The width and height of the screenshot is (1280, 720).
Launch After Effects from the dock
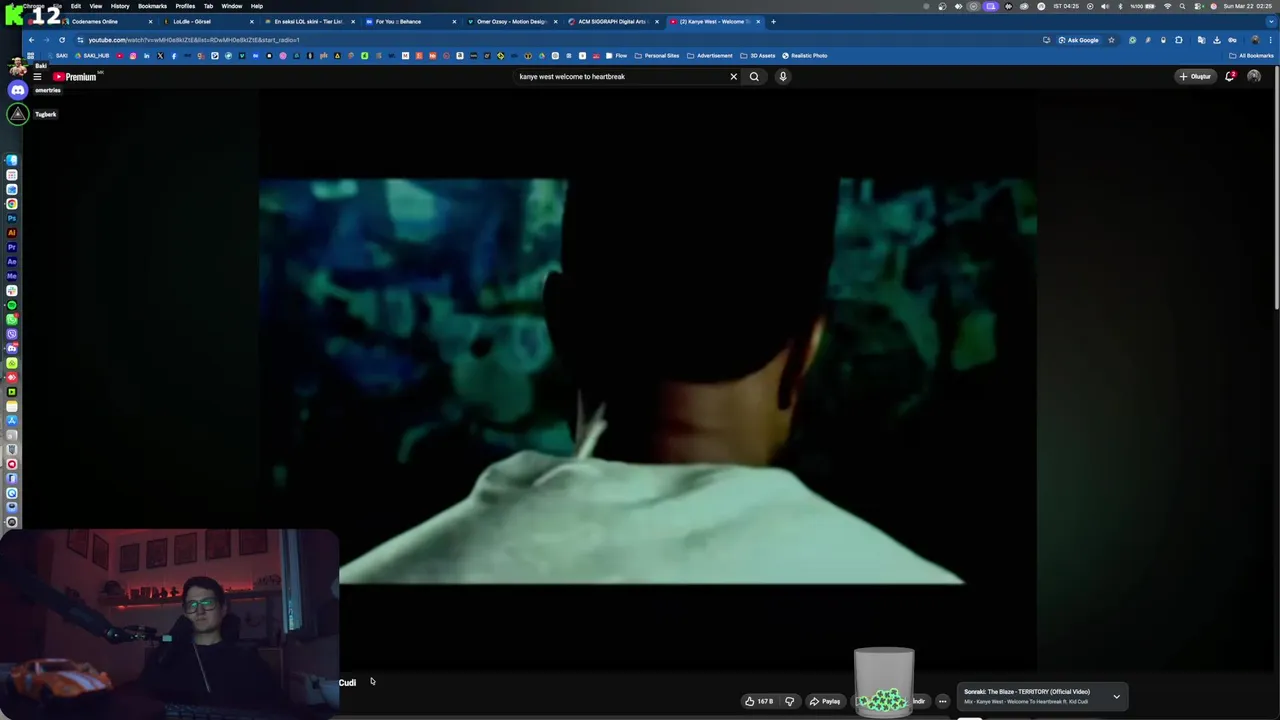point(12,261)
